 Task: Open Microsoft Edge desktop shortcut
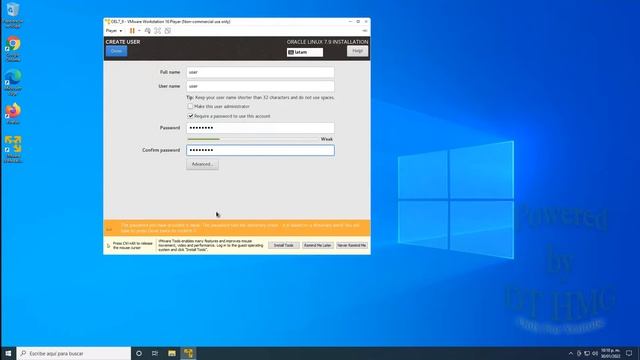coord(13,83)
